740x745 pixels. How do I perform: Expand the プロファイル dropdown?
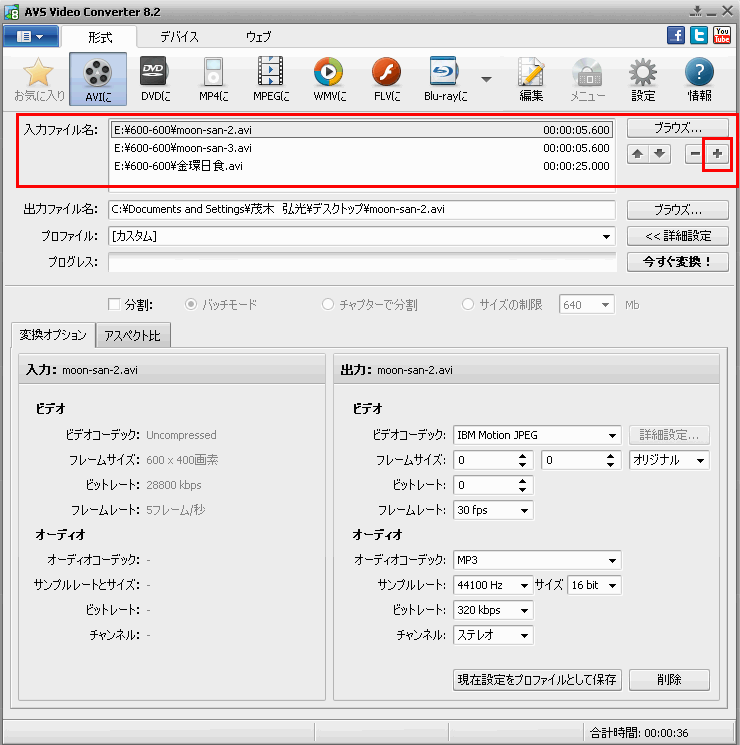pos(606,236)
